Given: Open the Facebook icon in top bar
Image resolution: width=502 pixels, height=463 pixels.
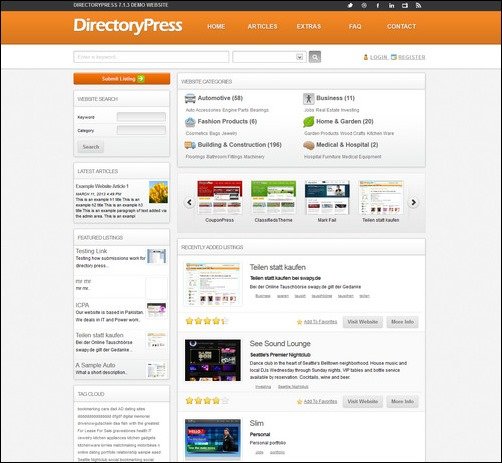Looking at the screenshot, I should pos(378,5).
